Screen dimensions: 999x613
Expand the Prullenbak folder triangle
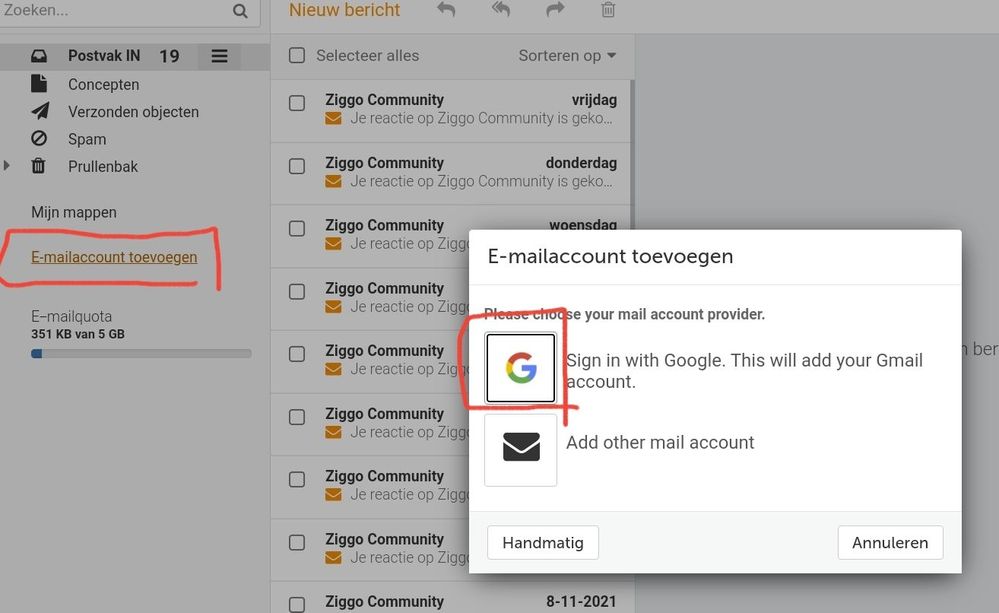tap(7, 166)
